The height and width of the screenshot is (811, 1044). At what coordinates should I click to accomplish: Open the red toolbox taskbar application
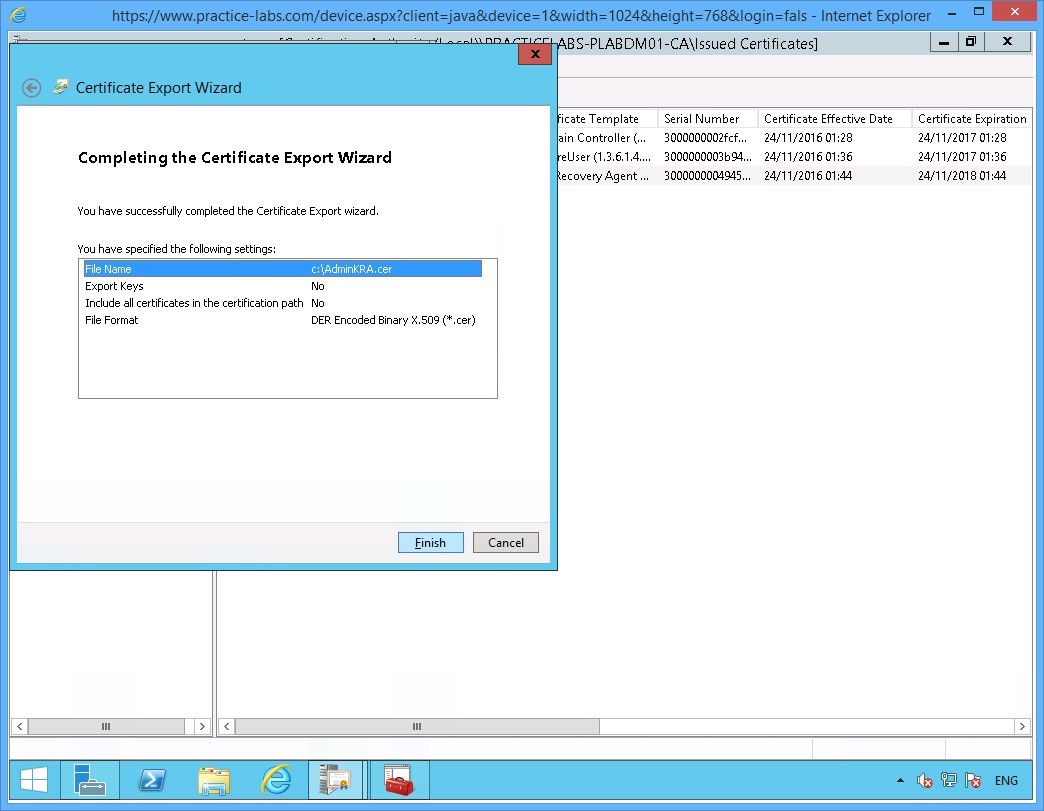(399, 780)
